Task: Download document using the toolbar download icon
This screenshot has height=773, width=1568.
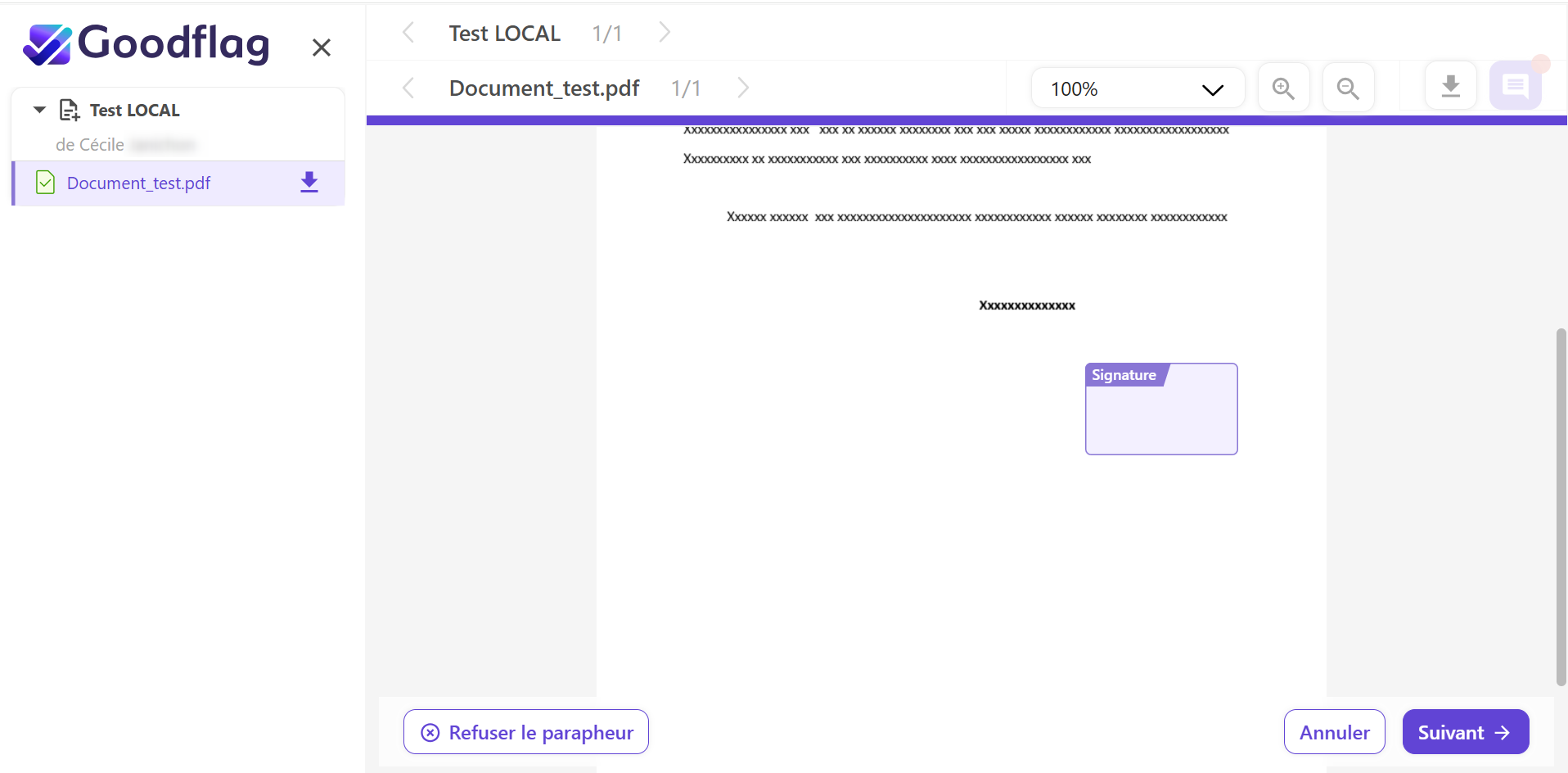Action: point(1450,86)
